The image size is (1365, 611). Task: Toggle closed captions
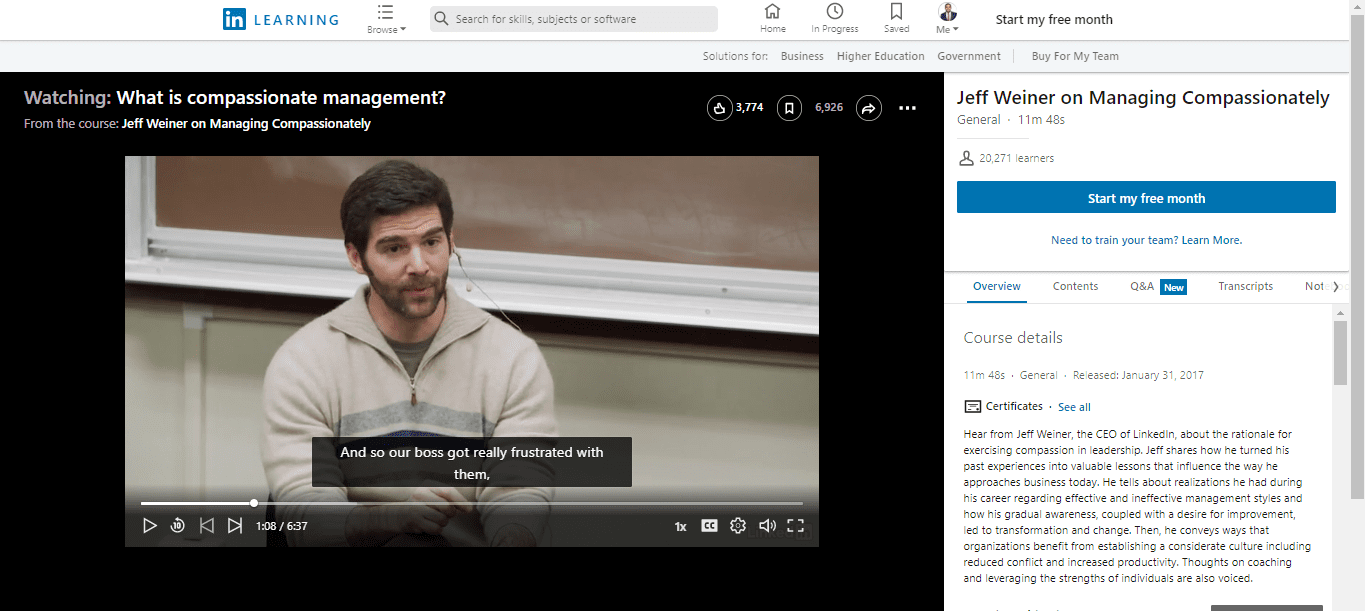pyautogui.click(x=709, y=525)
